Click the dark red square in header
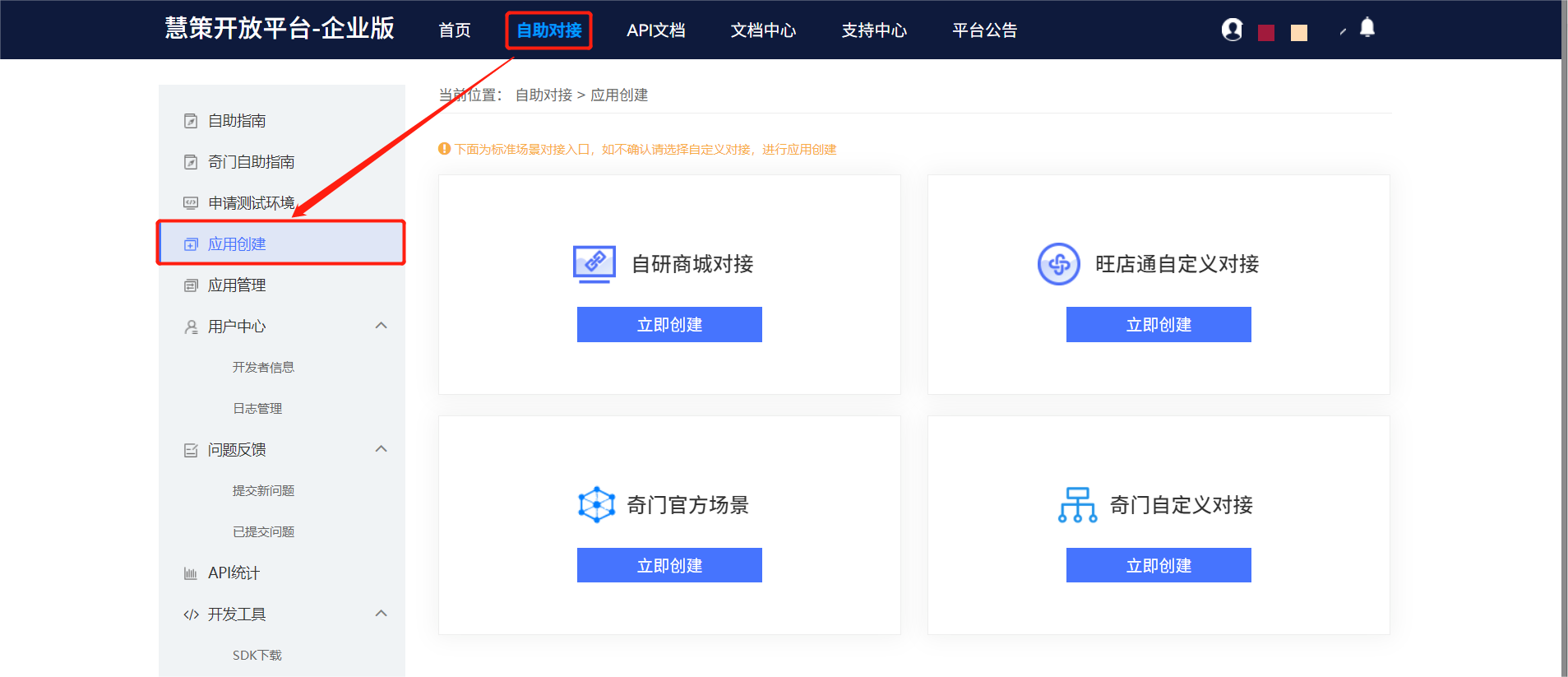This screenshot has height=677, width=1568. pos(1266,33)
